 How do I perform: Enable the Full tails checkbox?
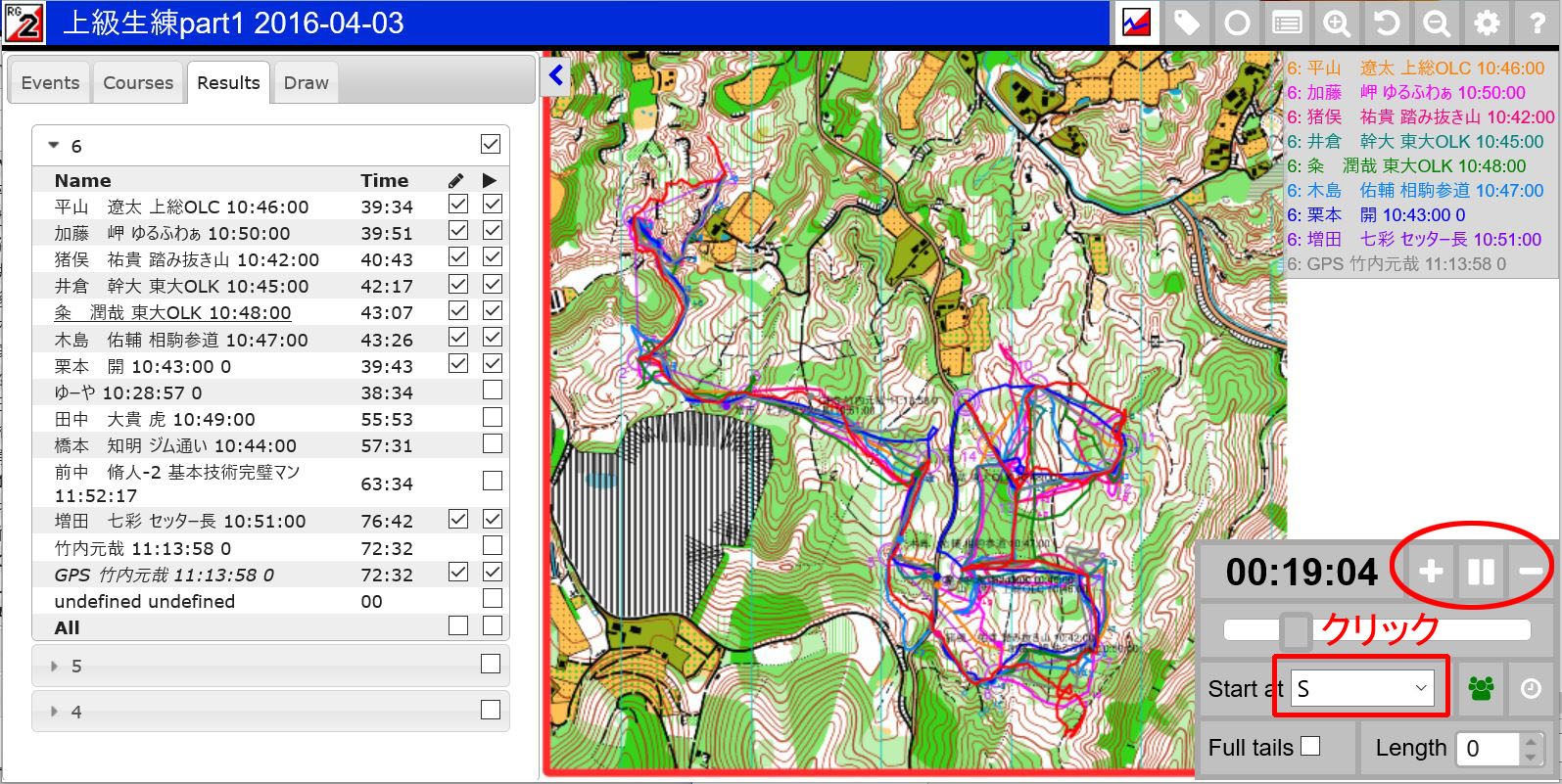click(1310, 746)
